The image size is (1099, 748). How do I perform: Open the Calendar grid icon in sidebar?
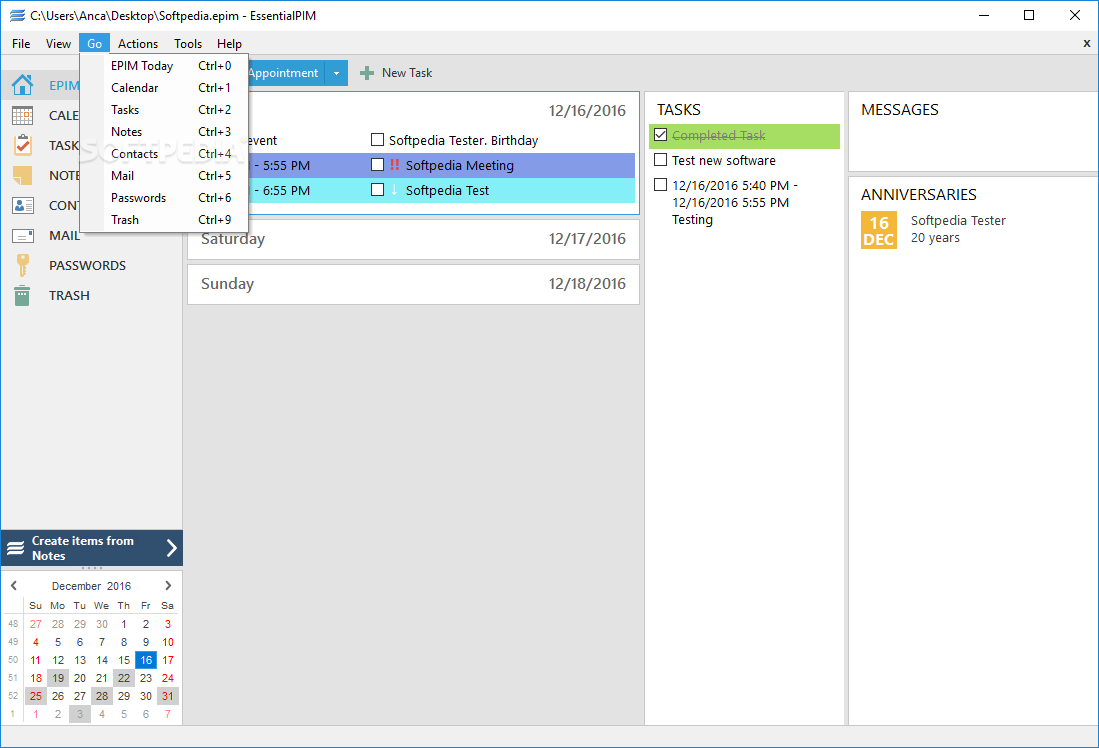pos(22,115)
